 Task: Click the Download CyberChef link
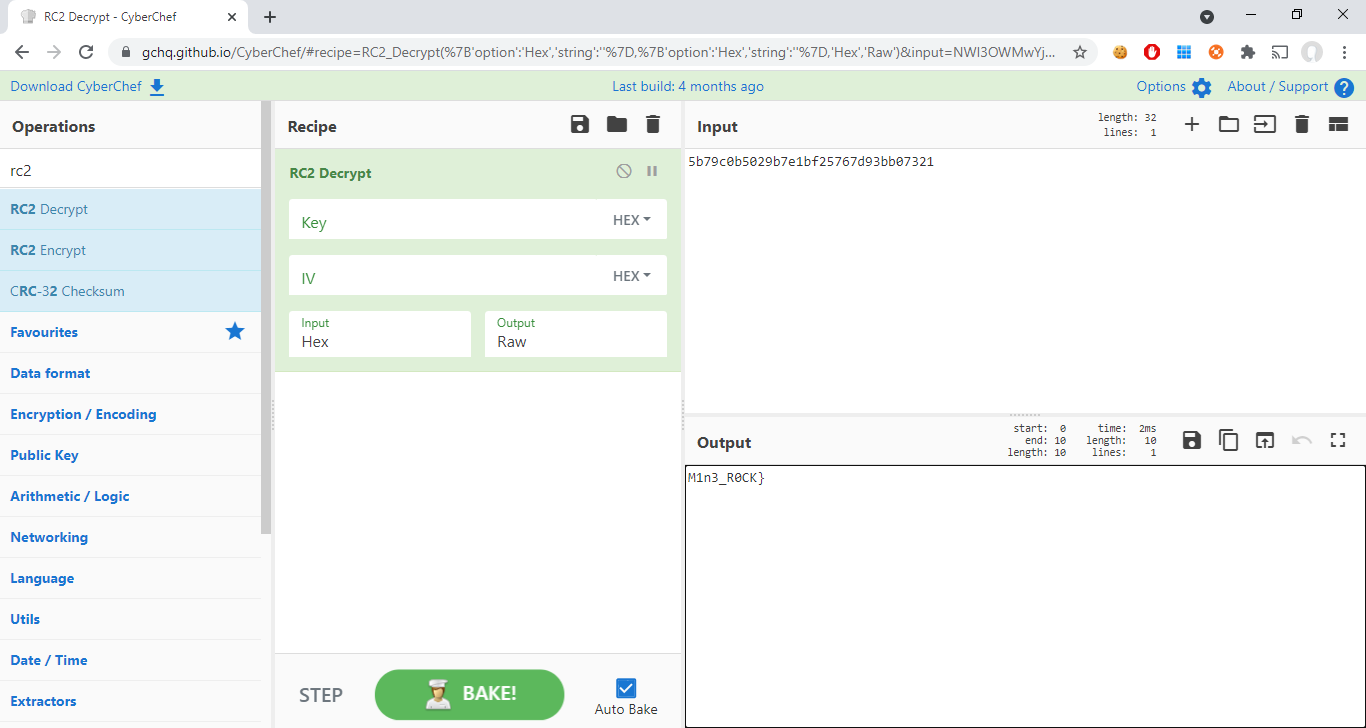76,87
